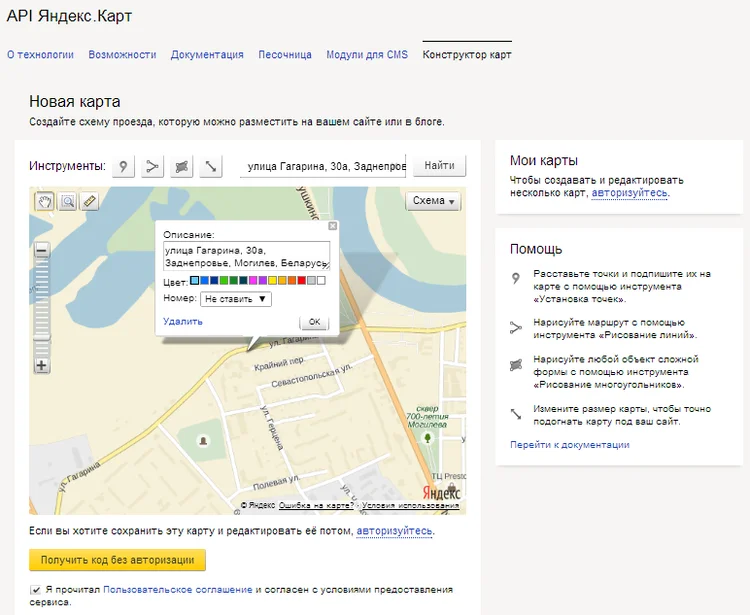Click the polygon icon in Помощь panel

(516, 365)
